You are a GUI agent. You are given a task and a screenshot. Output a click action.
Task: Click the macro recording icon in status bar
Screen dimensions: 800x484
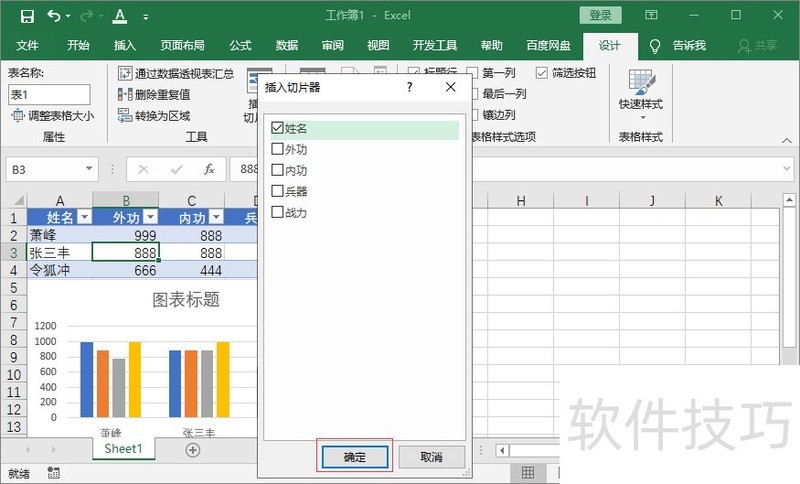coord(53,473)
